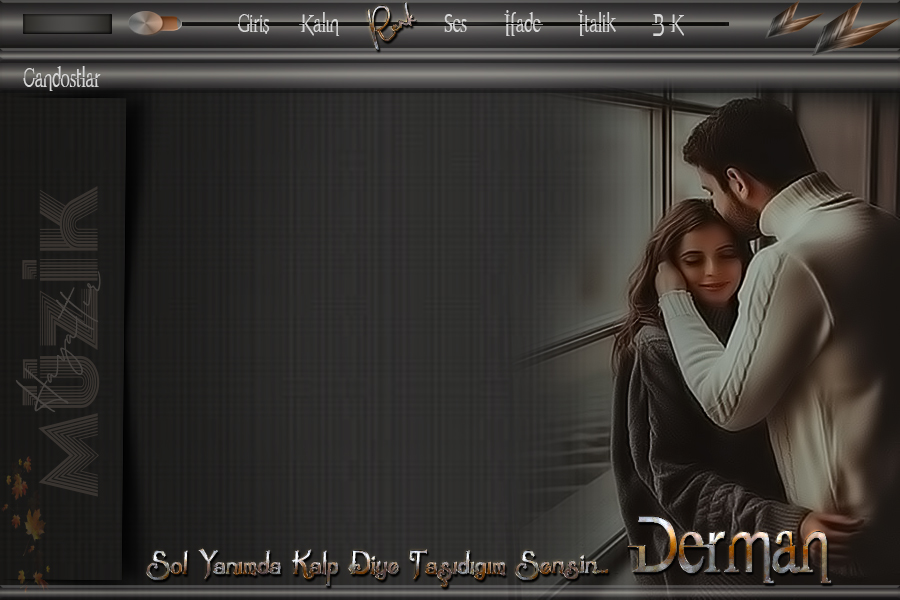Screen dimensions: 900x600
Task: Select the Candostlar room label
Action: coord(61,78)
